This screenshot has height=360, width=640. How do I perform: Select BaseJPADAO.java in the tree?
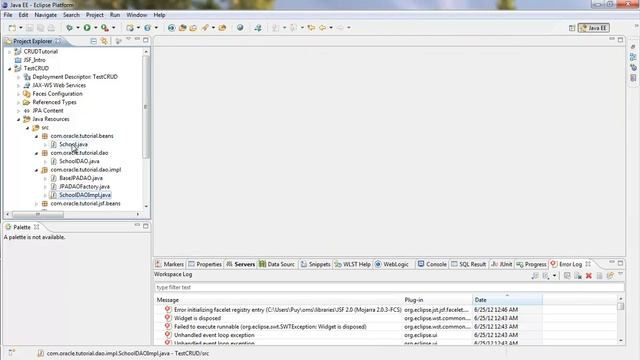coord(81,178)
